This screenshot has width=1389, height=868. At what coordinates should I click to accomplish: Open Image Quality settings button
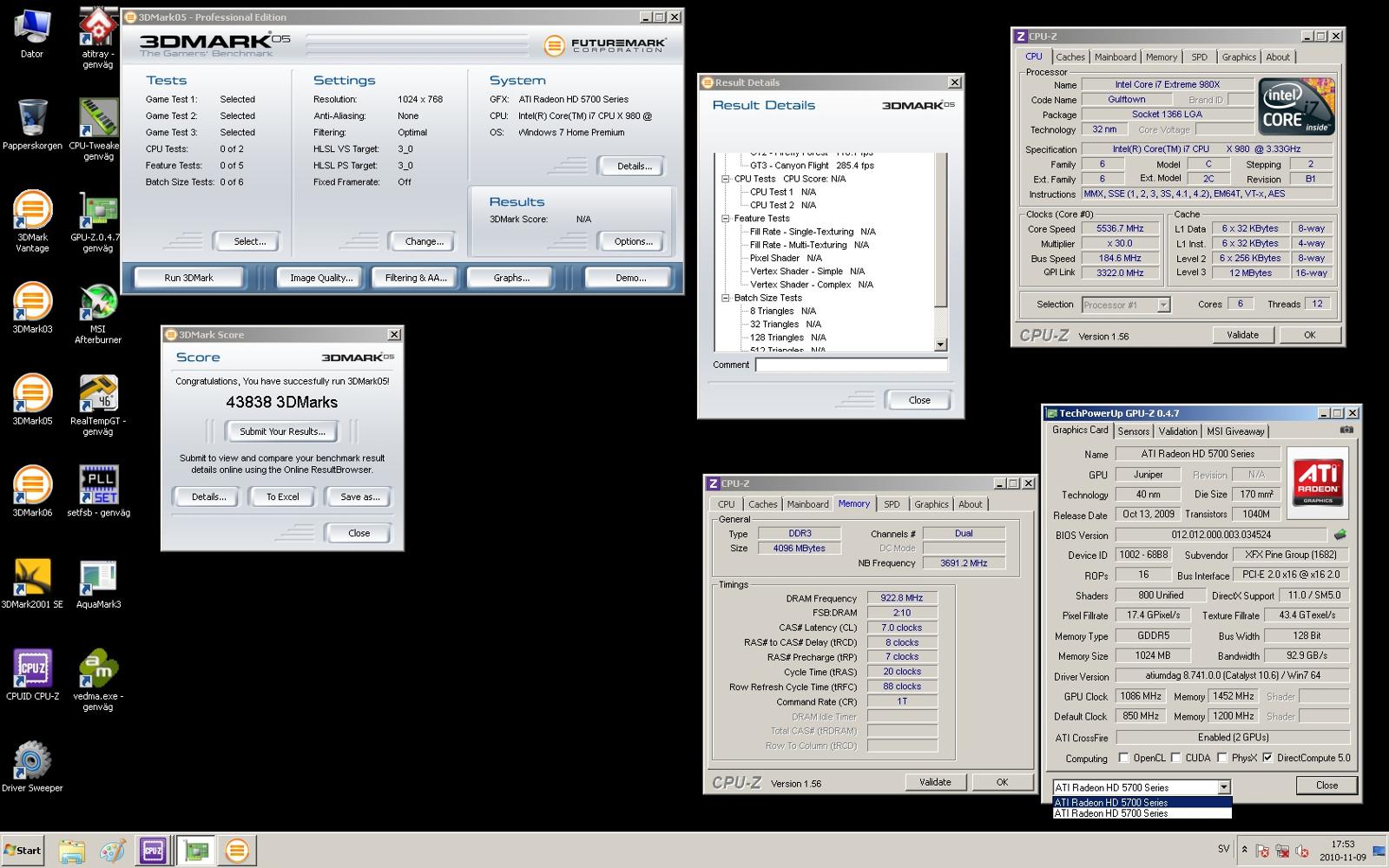[321, 278]
